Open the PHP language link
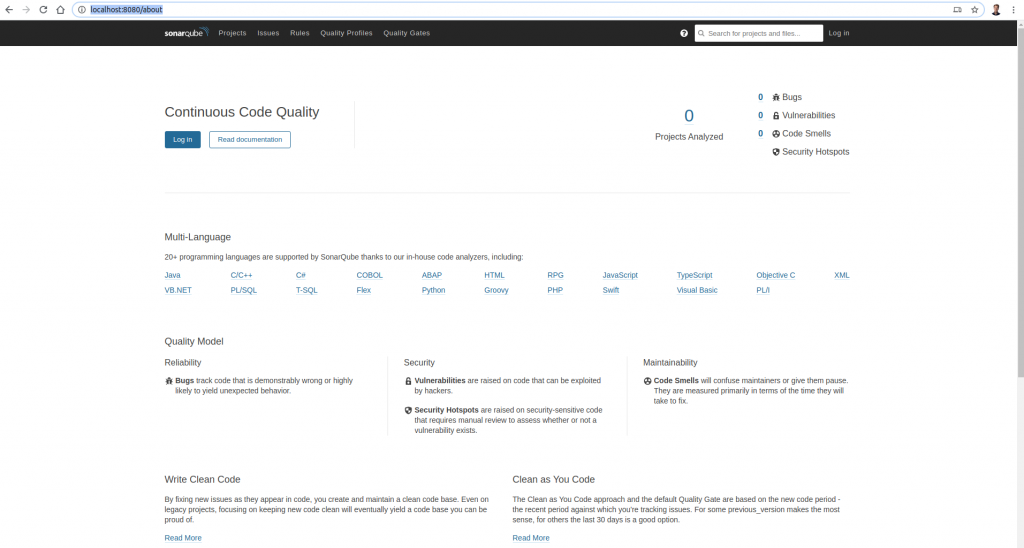 555,291
